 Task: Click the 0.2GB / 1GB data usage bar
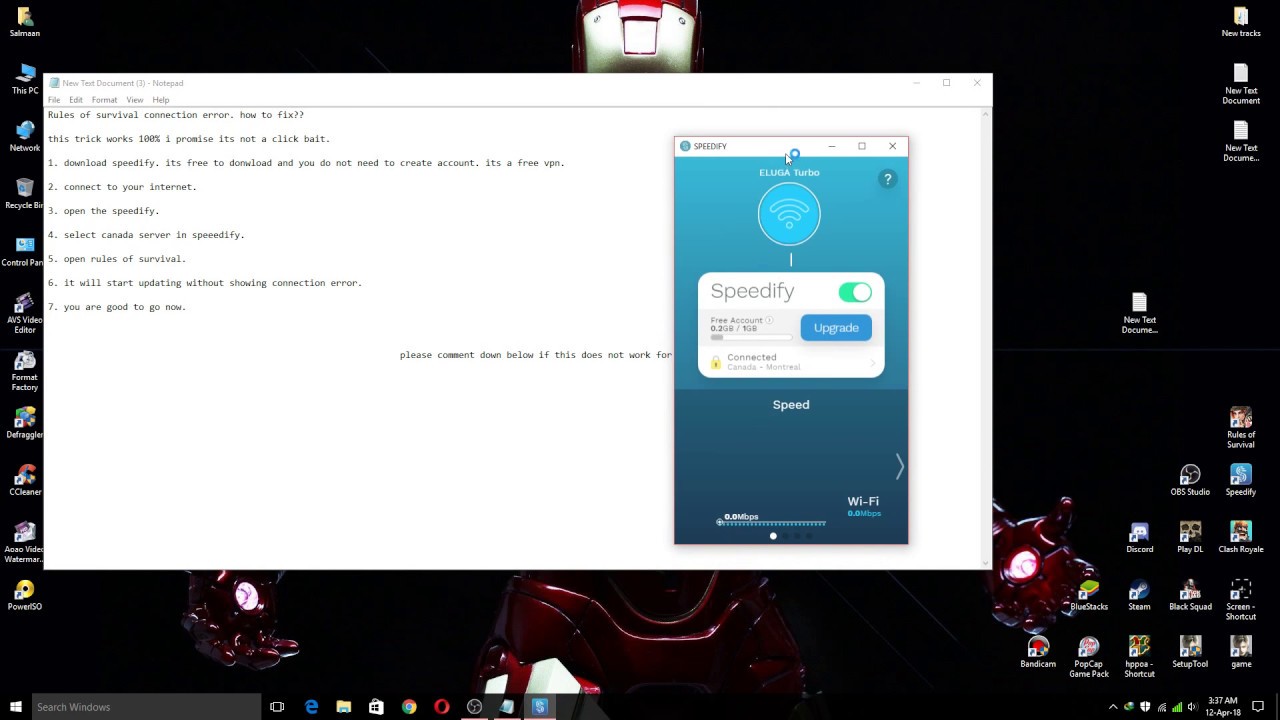751,337
